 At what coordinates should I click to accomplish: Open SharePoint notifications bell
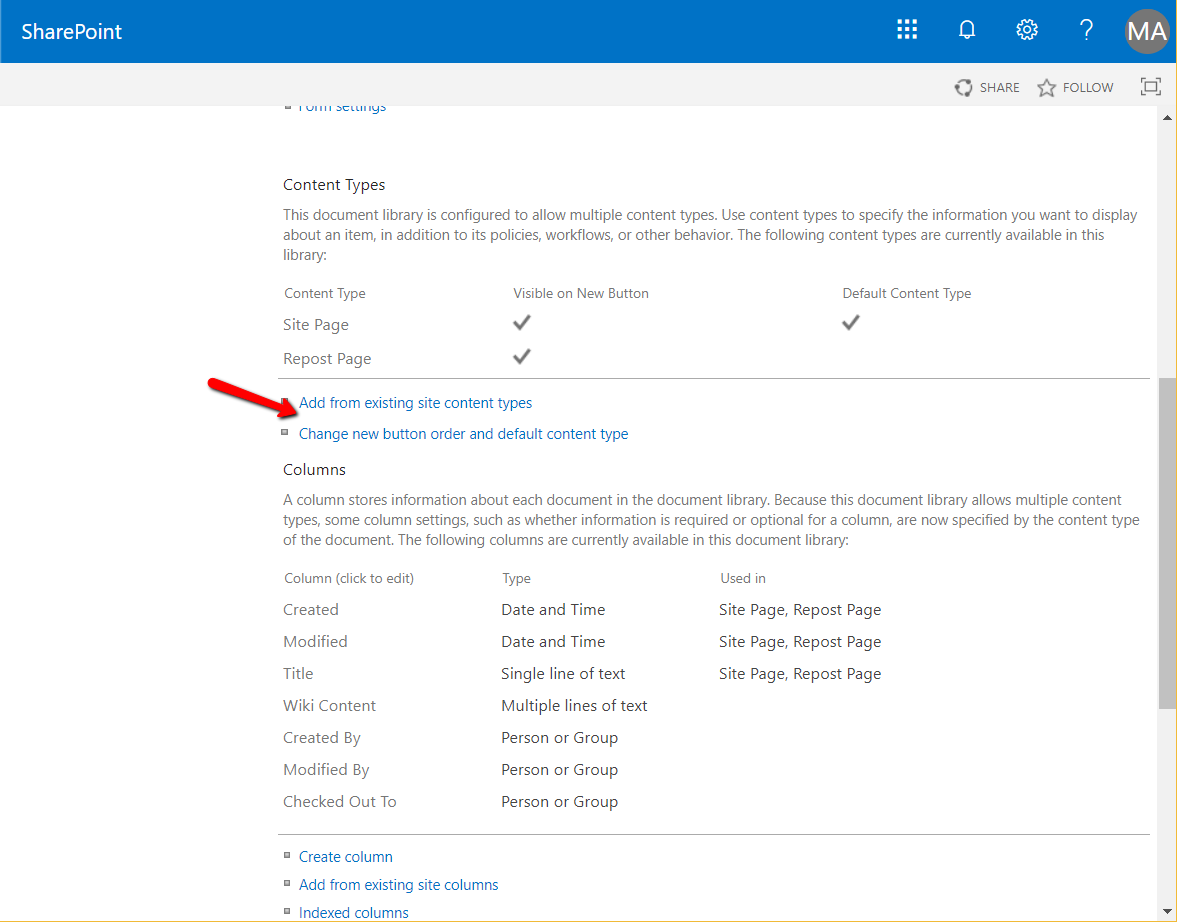(966, 29)
